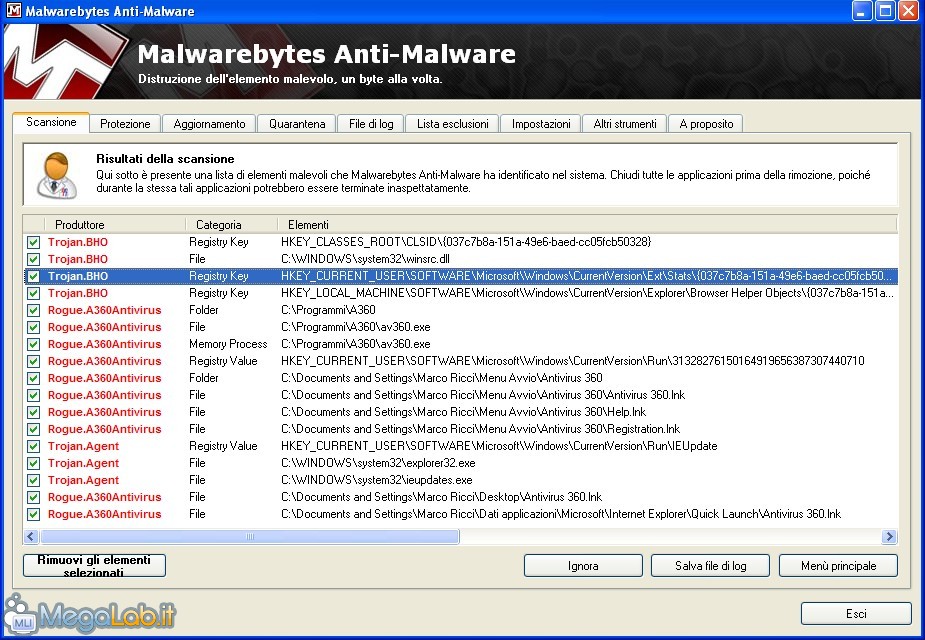
Task: Sort by the Produttore column header
Action: (x=115, y=225)
